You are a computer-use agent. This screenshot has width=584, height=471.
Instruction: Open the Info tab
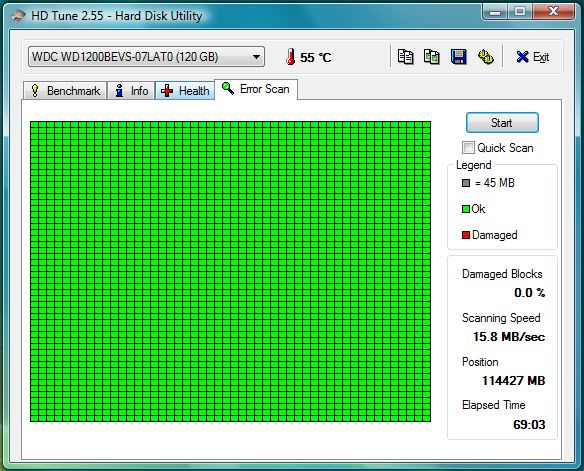[131, 91]
